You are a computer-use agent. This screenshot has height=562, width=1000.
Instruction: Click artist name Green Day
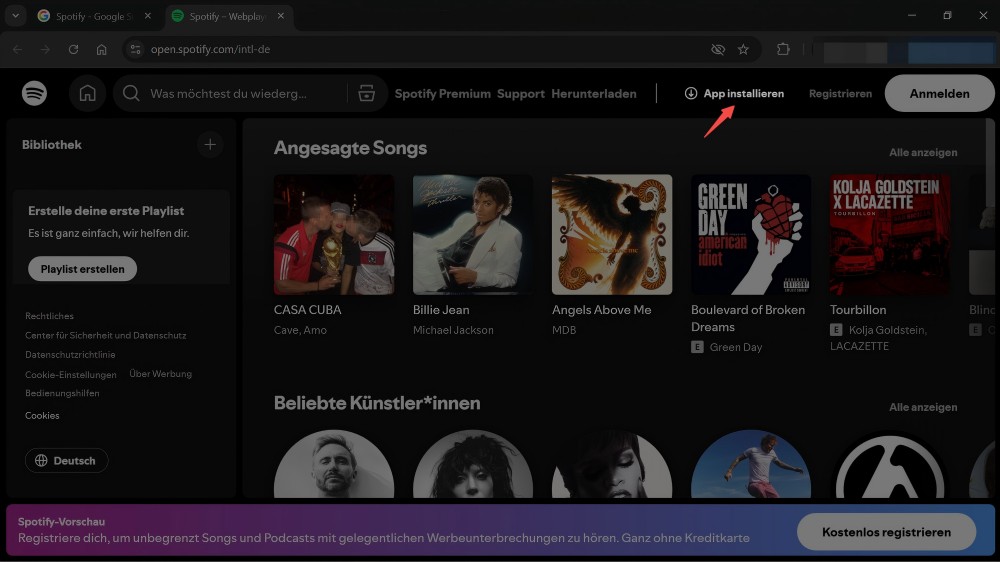[735, 347]
